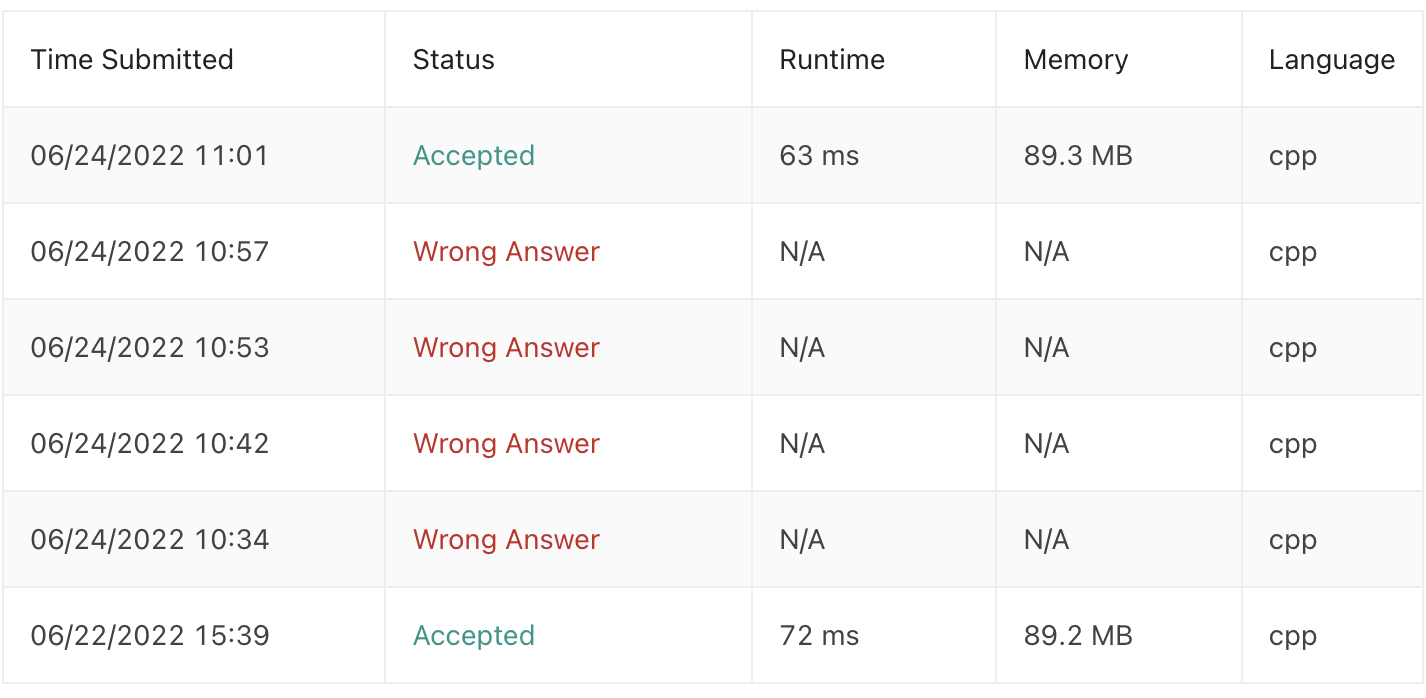This screenshot has height=698, width=1426.
Task: Open the Wrong Answer submission at 10:53
Action: [506, 348]
